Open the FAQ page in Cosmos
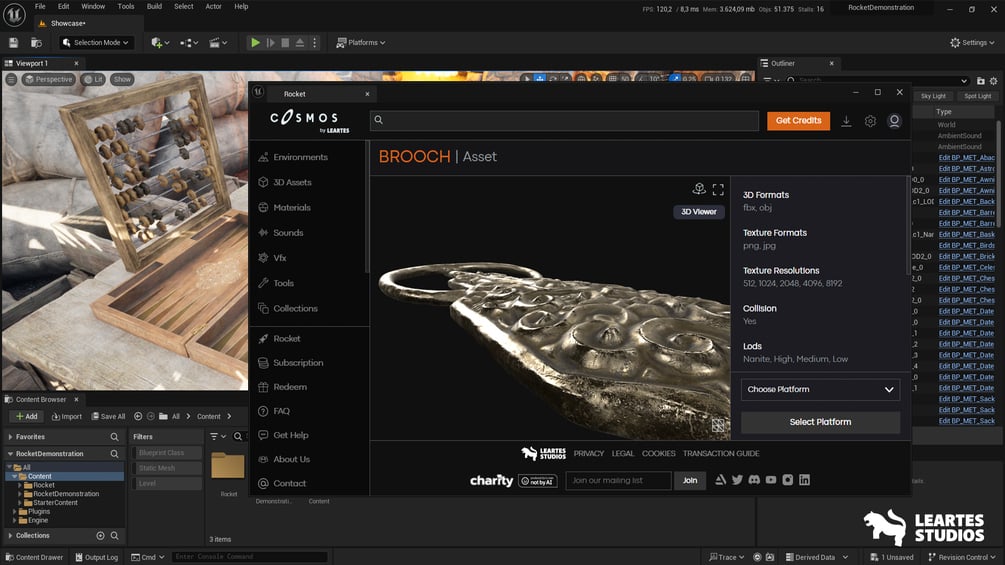This screenshot has height=565, width=1005. (x=274, y=411)
